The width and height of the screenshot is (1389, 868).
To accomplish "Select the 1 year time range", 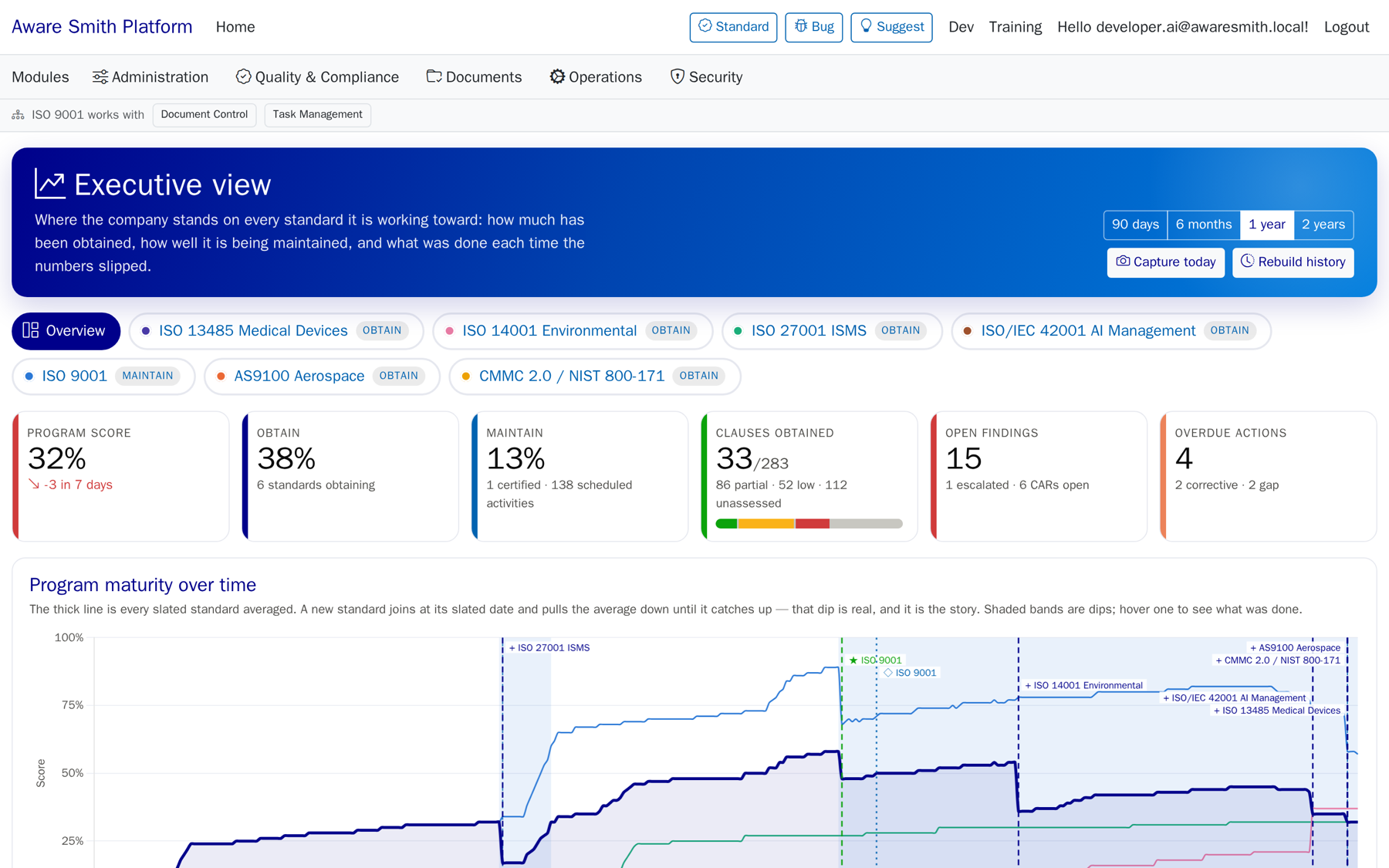I will coord(1267,225).
